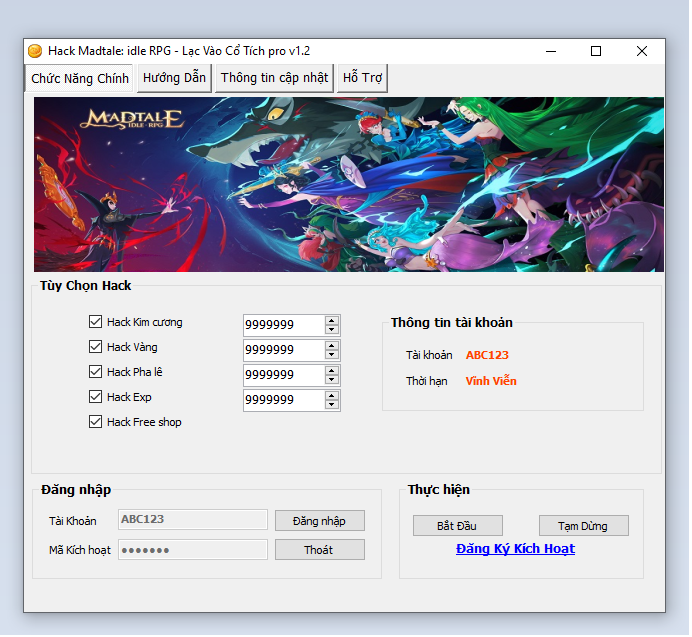
Task: Click the Đăng nhập button
Action: [x=319, y=521]
